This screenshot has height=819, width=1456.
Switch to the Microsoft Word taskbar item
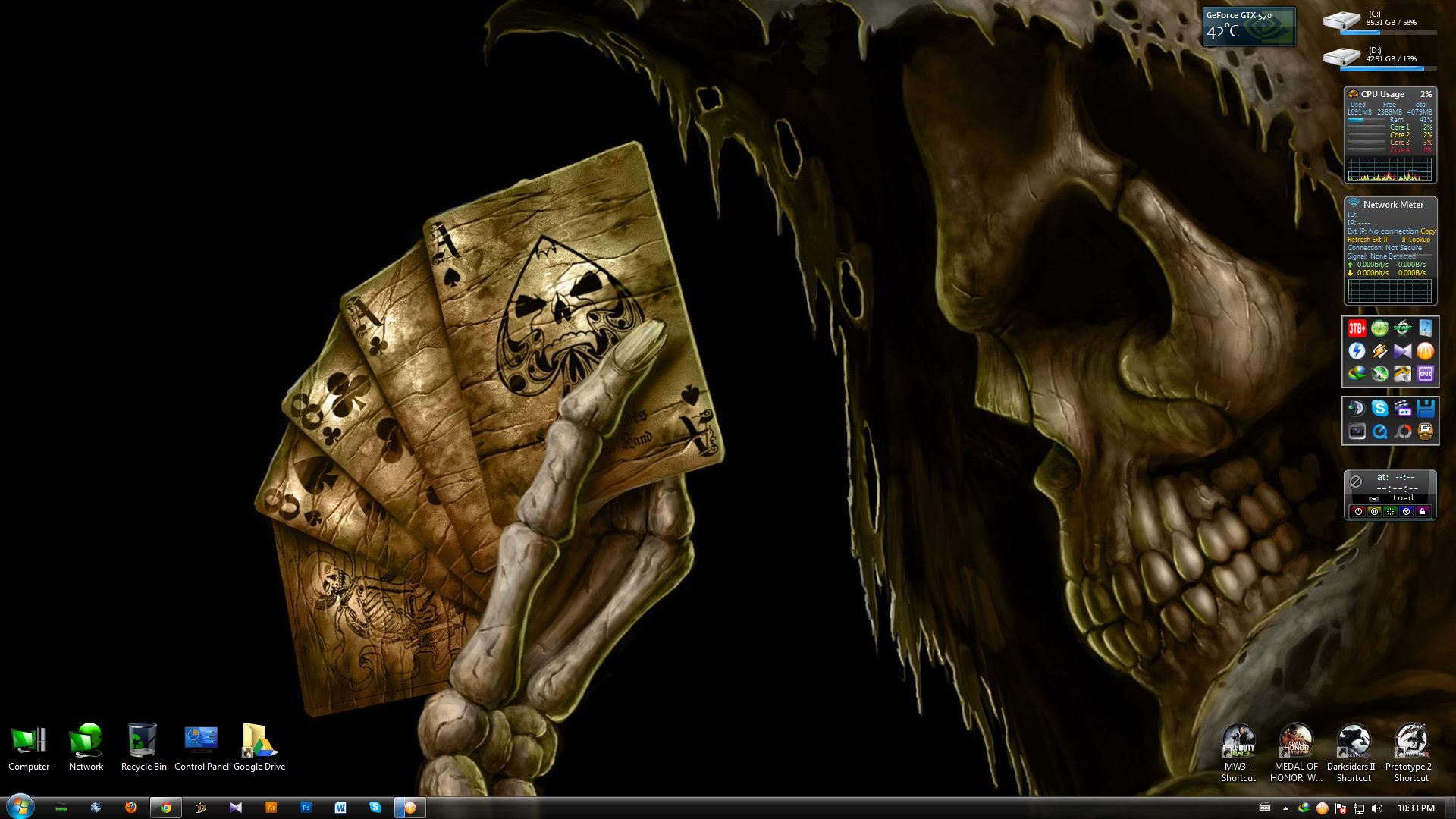point(340,808)
